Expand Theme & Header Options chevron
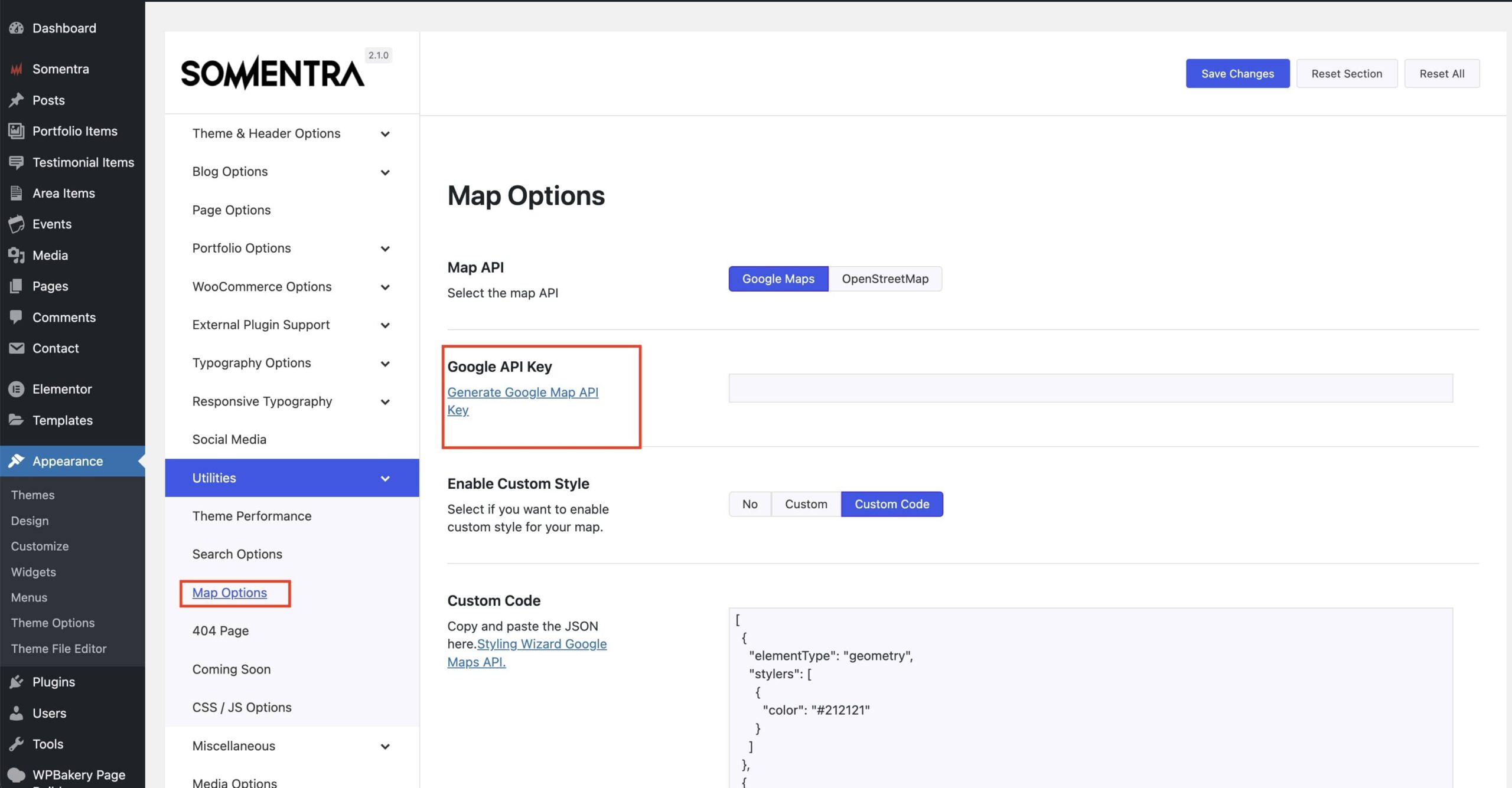 point(385,134)
